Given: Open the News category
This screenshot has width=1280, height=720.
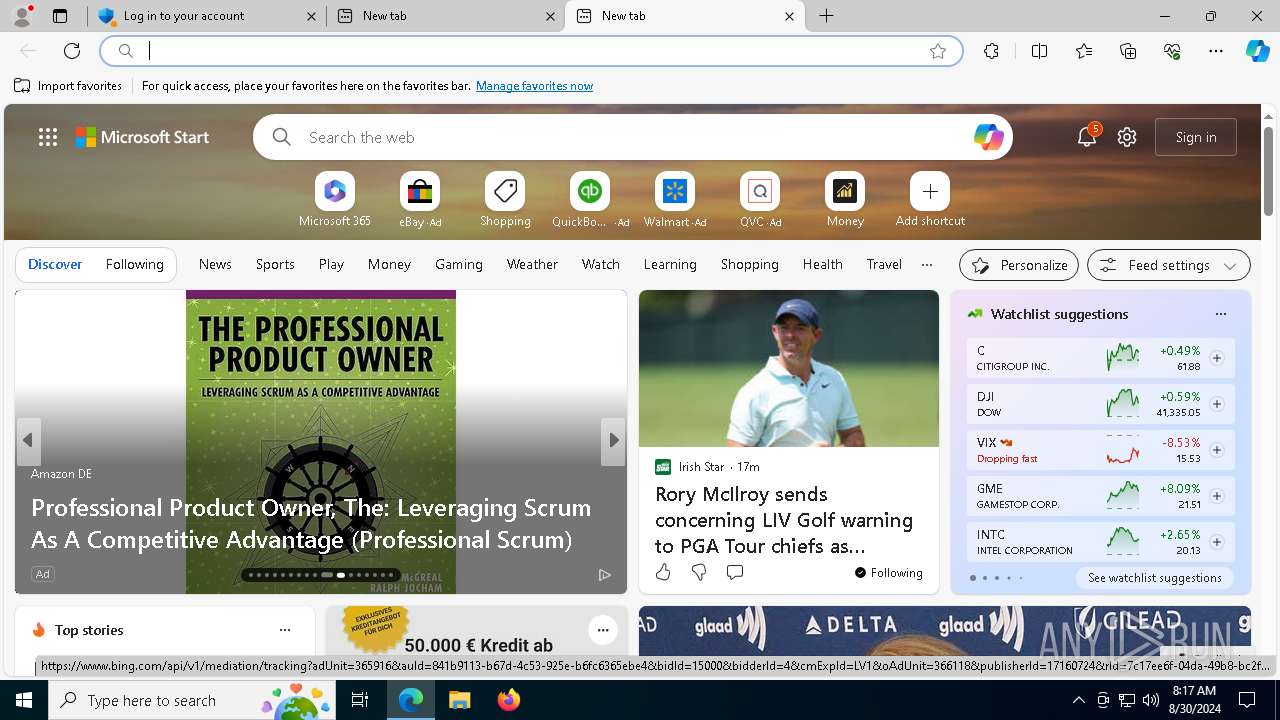Looking at the screenshot, I should pyautogui.click(x=215, y=264).
